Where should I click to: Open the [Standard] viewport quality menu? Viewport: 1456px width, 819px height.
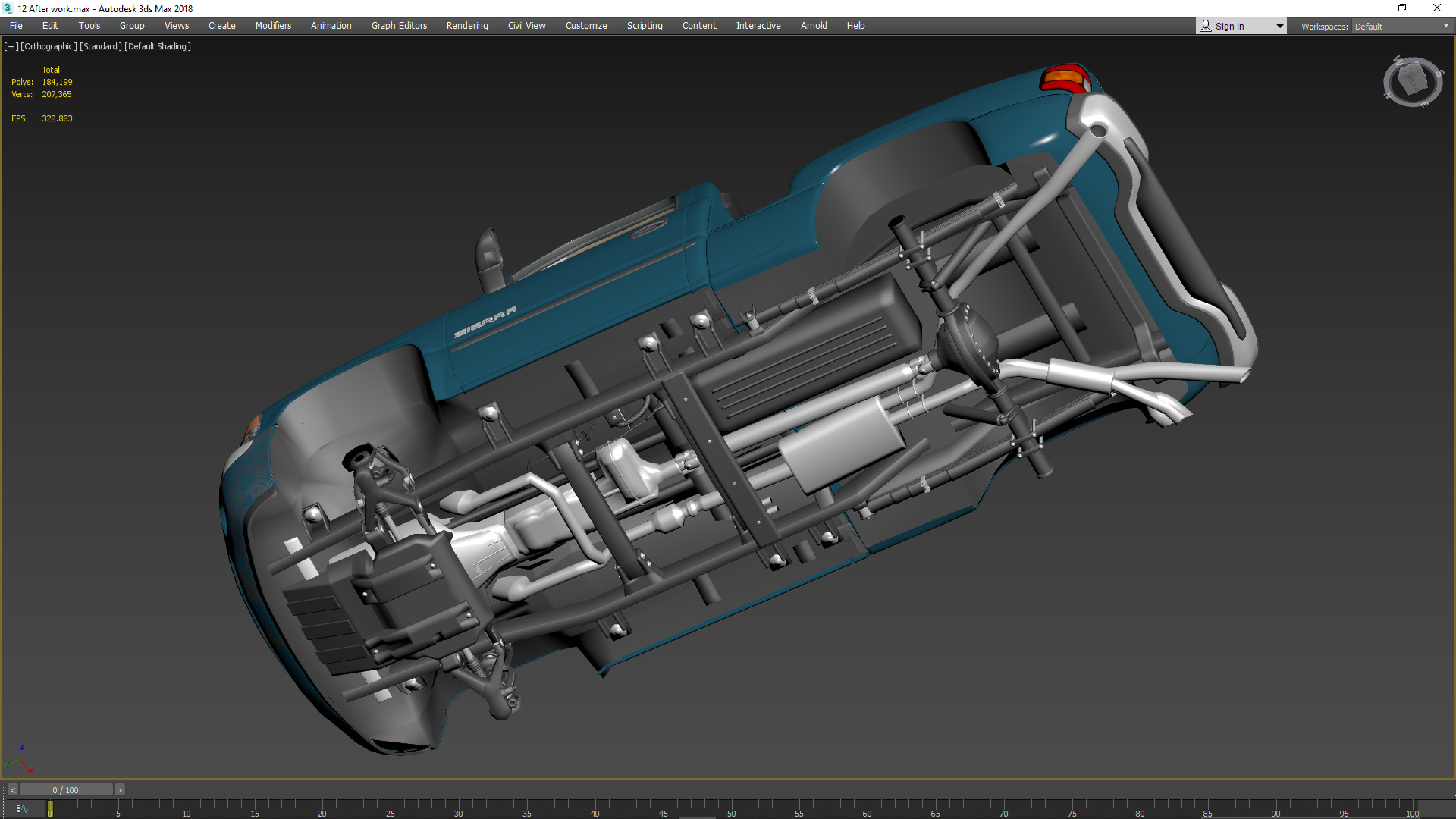click(x=101, y=46)
